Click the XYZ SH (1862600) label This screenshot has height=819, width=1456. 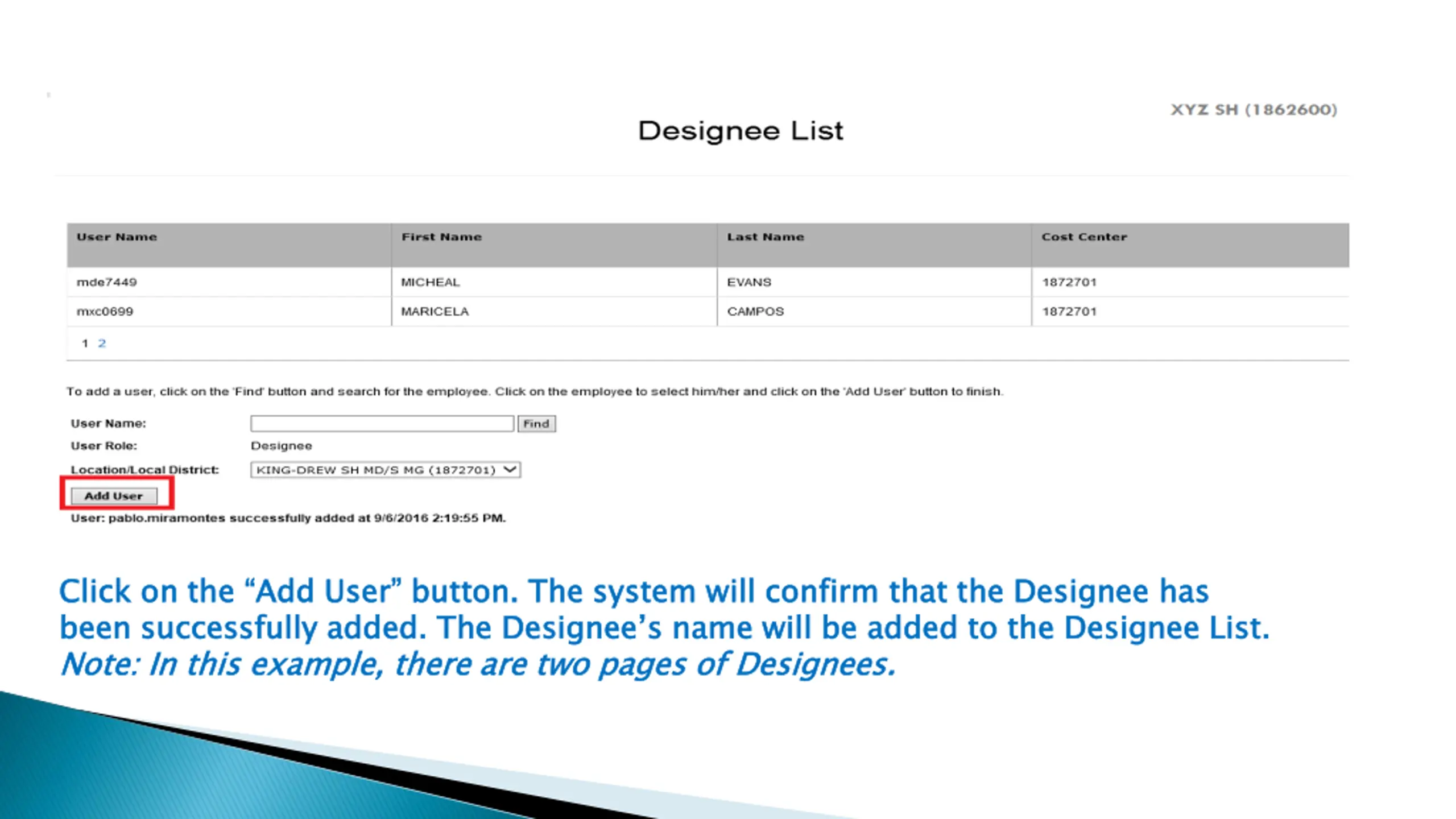click(1254, 110)
